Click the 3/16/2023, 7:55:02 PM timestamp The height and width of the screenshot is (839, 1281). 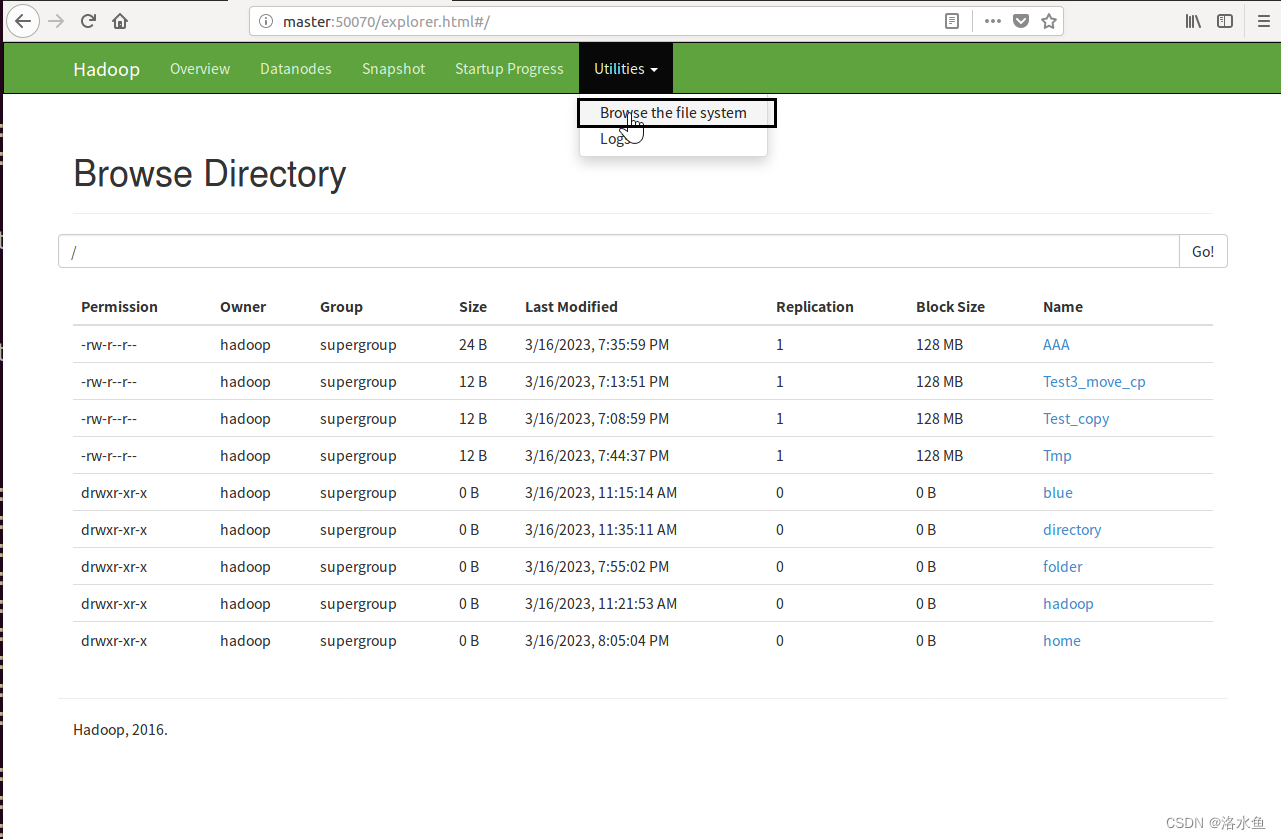point(597,567)
